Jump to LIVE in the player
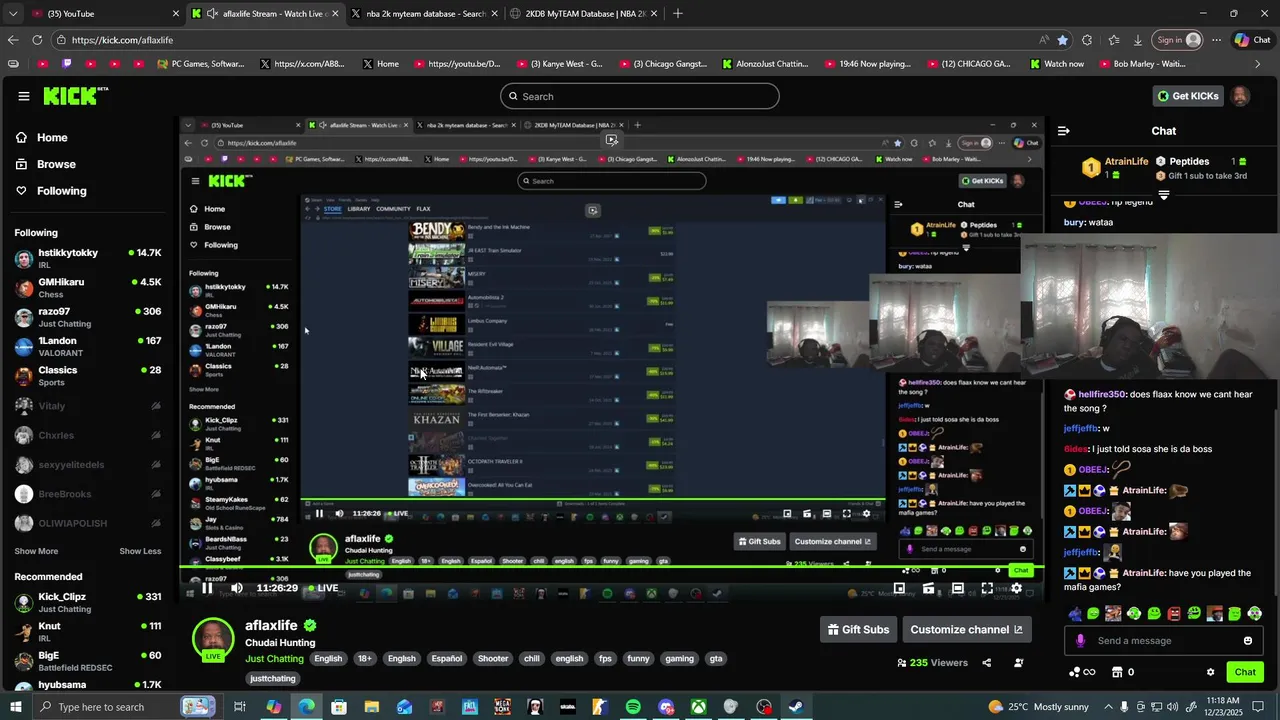This screenshot has height=720, width=1280. (x=321, y=588)
